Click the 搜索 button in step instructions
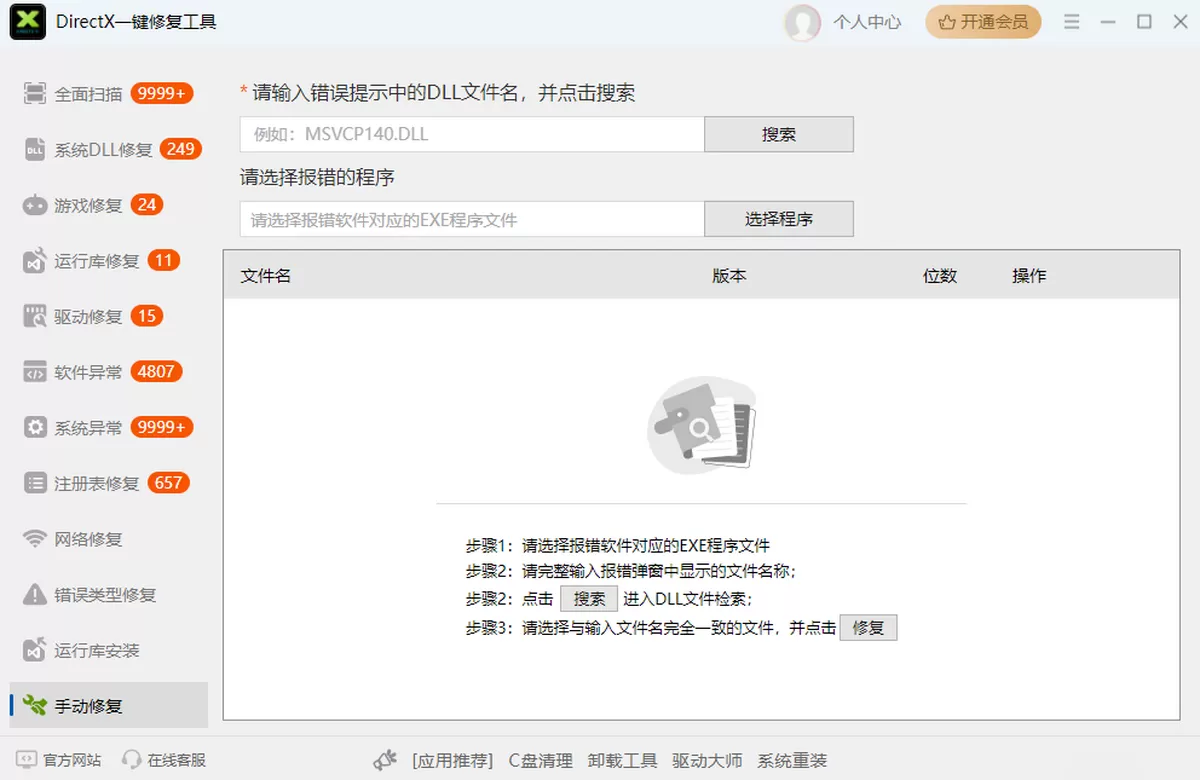This screenshot has width=1200, height=780. (x=589, y=599)
